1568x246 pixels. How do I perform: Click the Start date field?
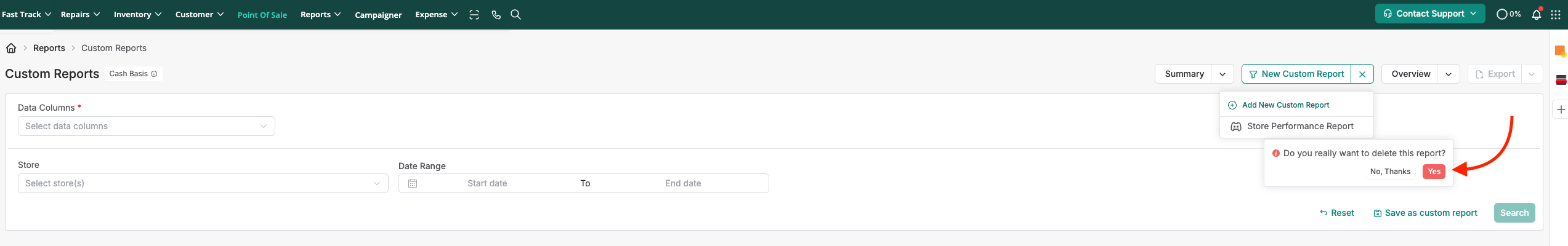(487, 183)
